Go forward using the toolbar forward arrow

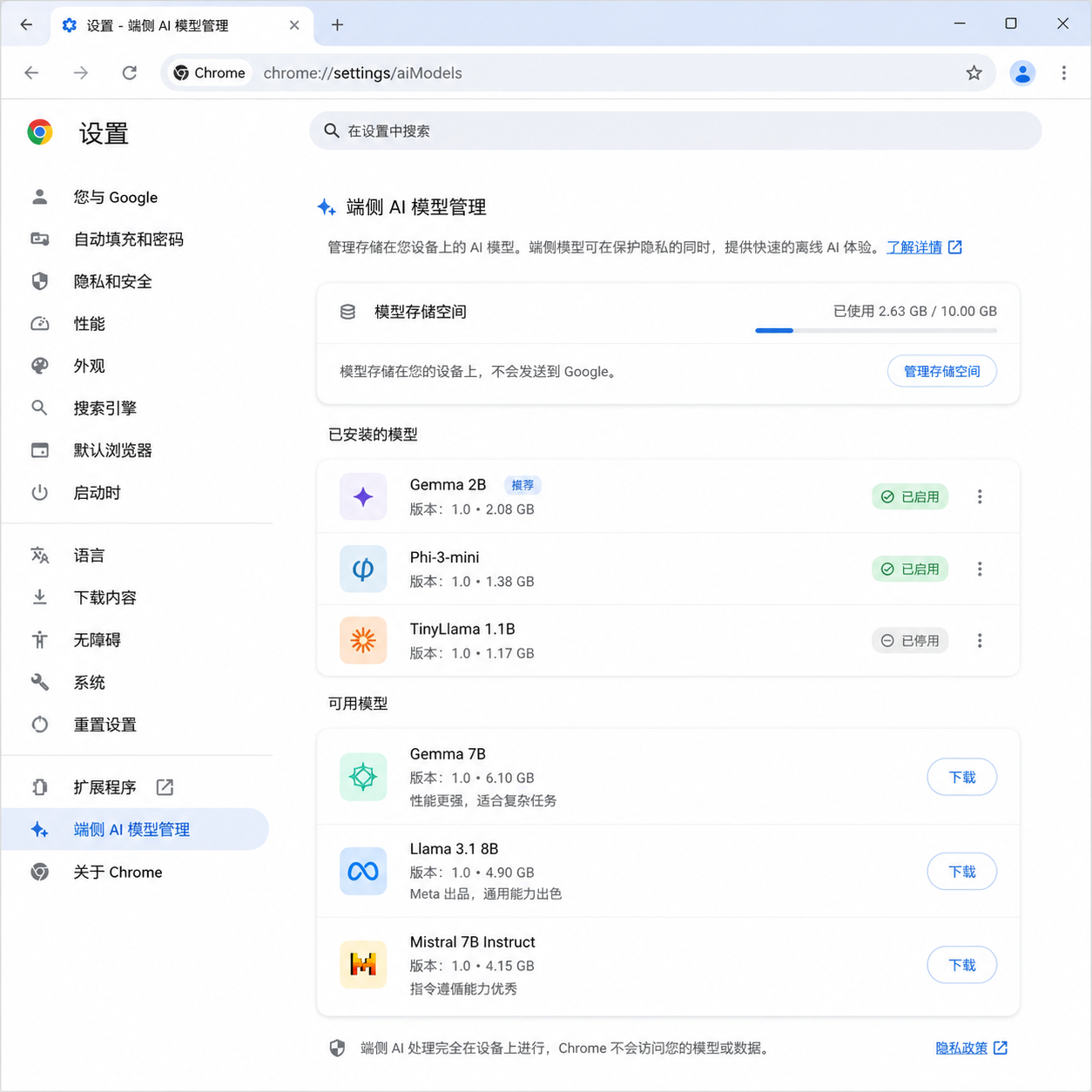tap(81, 73)
